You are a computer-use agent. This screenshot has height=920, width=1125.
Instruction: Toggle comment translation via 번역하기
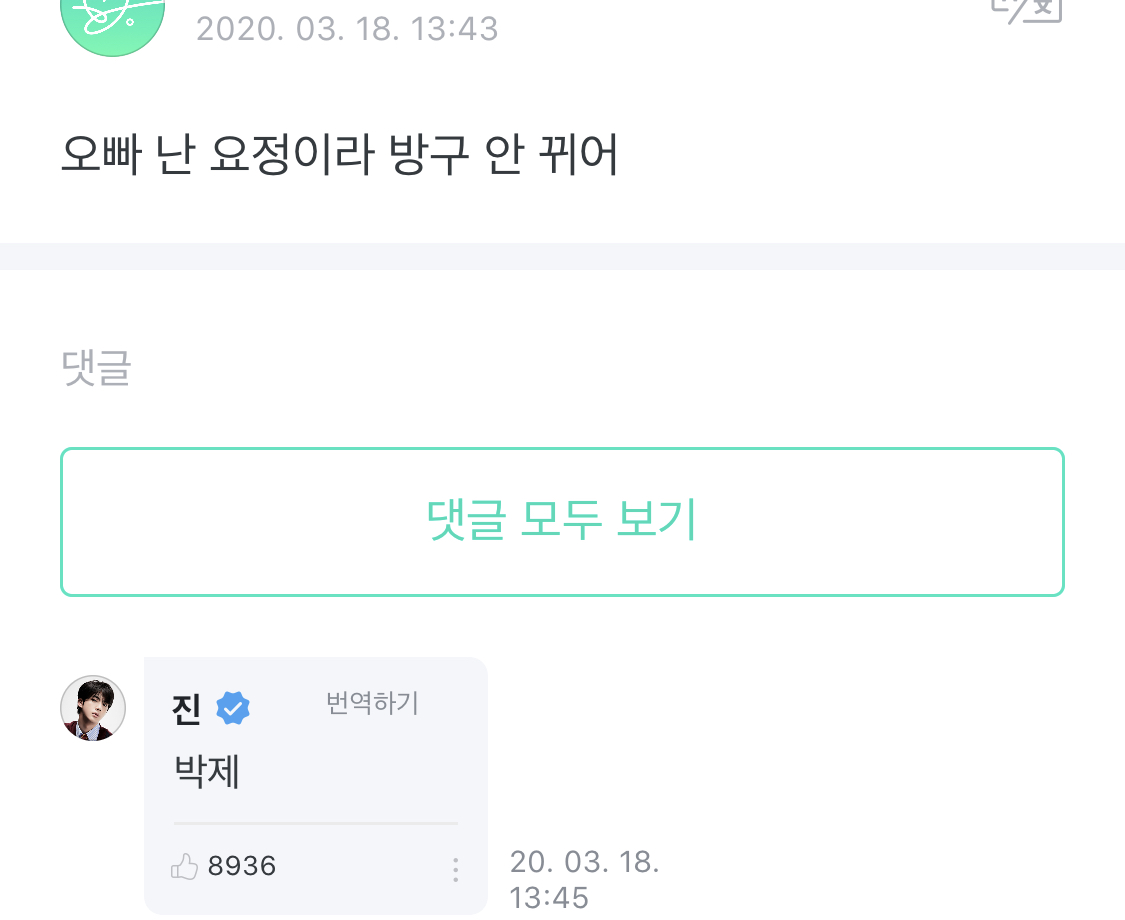coord(371,703)
